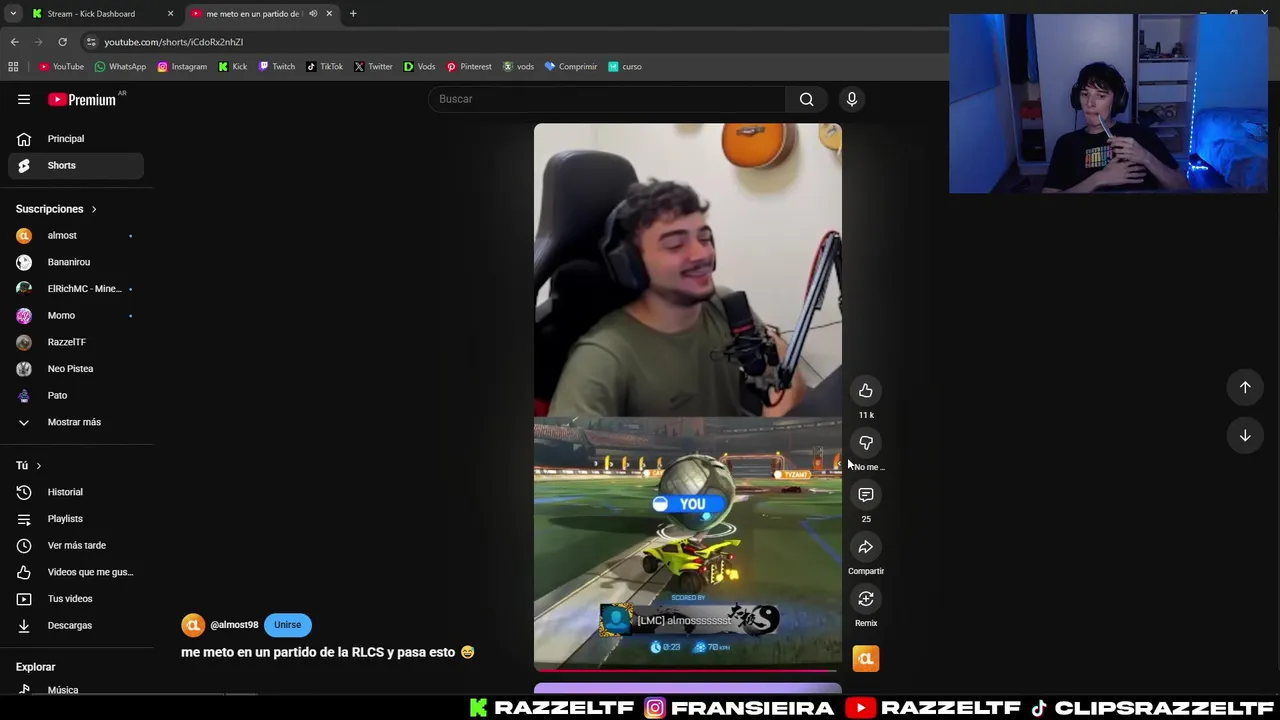Share the short via Compartir icon
Viewport: 1280px width, 720px height.
tap(866, 547)
